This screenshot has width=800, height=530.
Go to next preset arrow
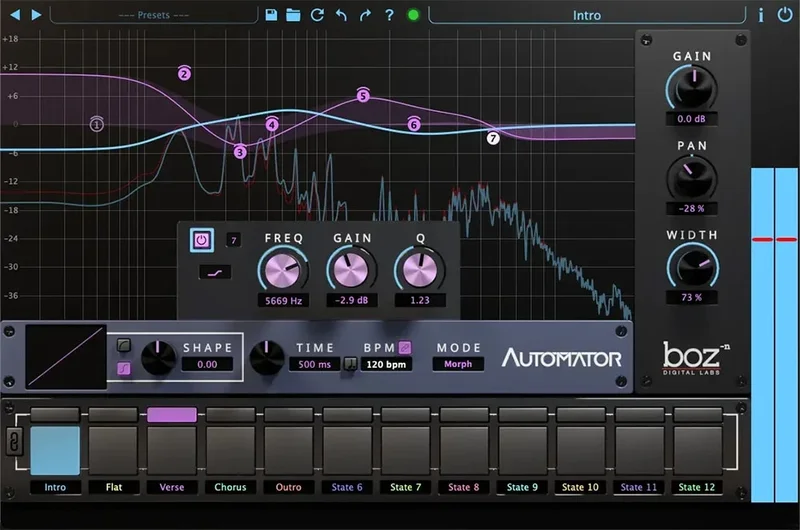[36, 15]
